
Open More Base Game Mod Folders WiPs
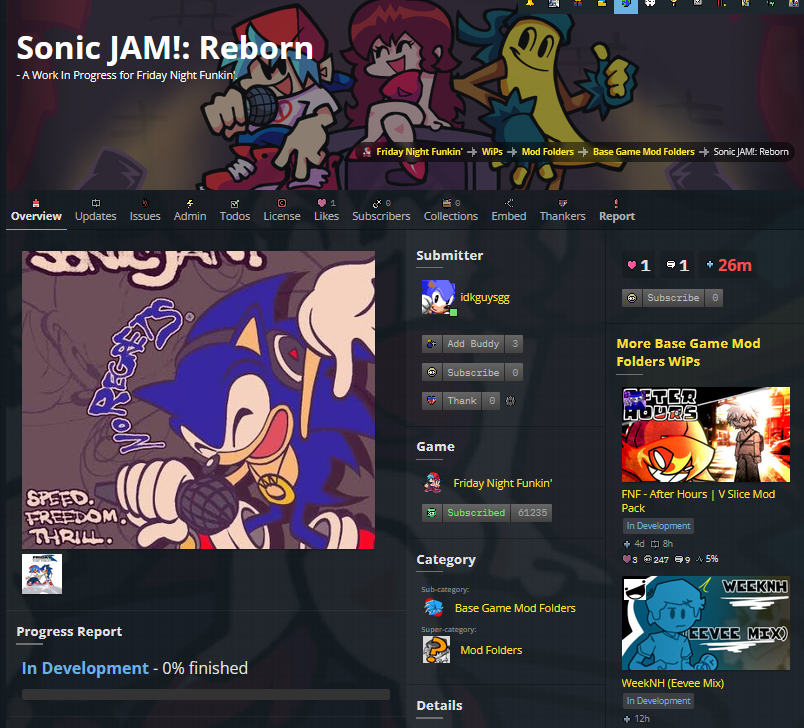tap(688, 352)
